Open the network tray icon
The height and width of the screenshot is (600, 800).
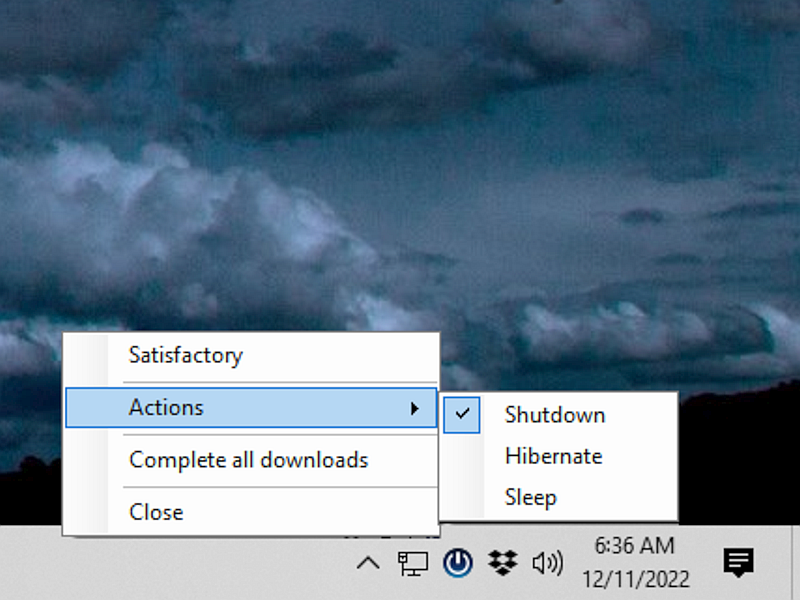412,563
